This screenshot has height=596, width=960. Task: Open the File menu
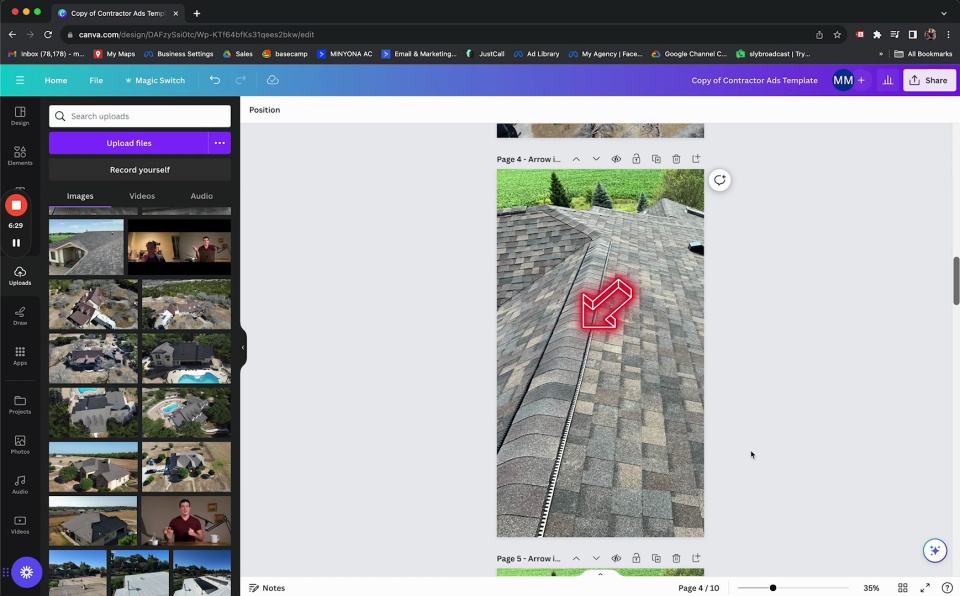click(x=96, y=80)
